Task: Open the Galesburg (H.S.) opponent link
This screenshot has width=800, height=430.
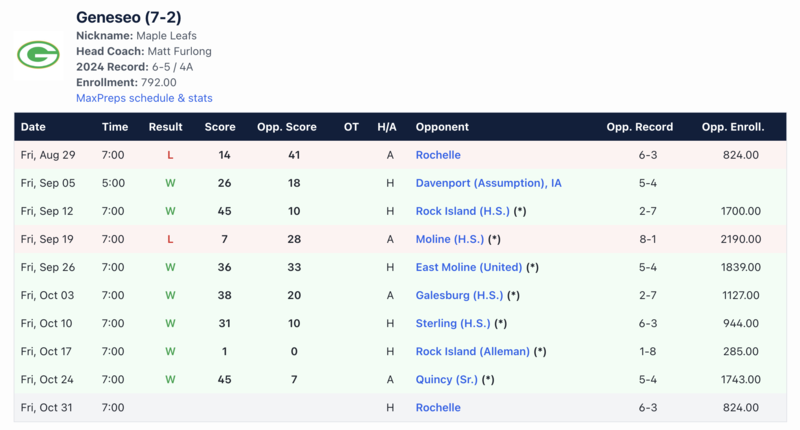Action: click(x=459, y=295)
